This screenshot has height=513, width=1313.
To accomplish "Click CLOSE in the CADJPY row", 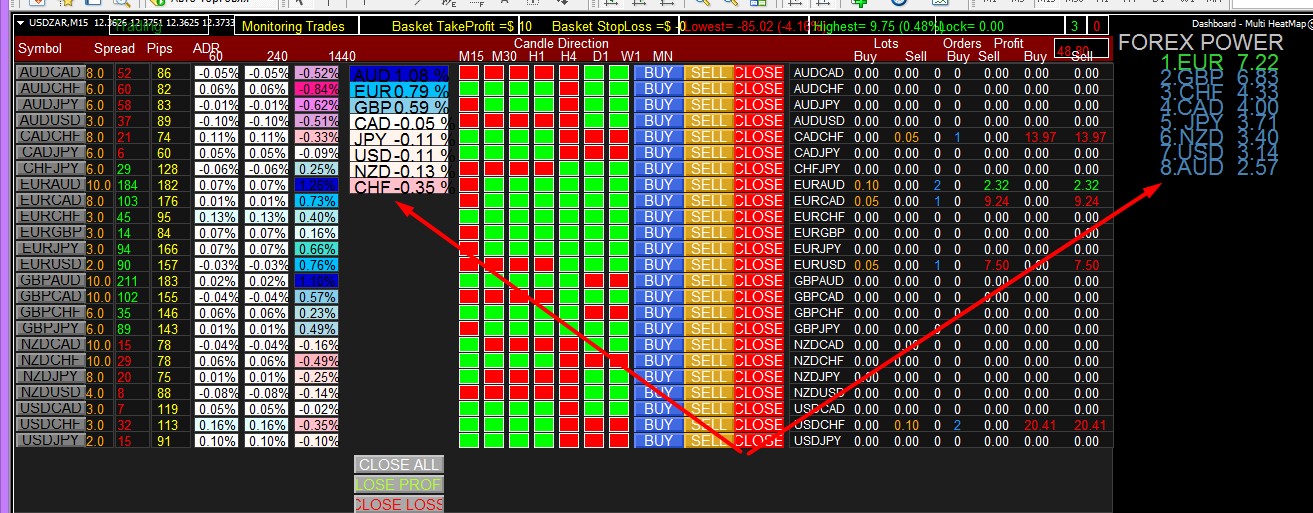I will click(x=759, y=153).
